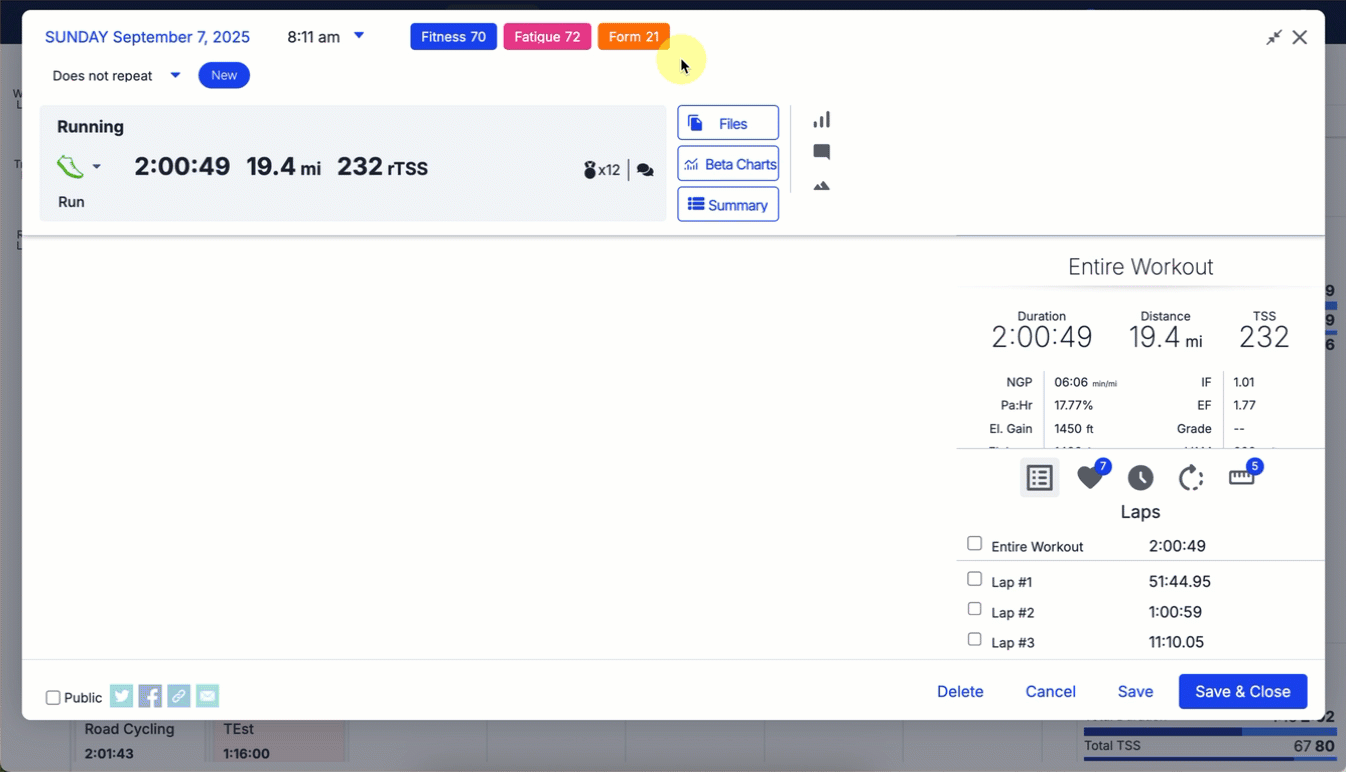The width and height of the screenshot is (1346, 772).
Task: Select the laps list icon
Action: pos(1039,478)
